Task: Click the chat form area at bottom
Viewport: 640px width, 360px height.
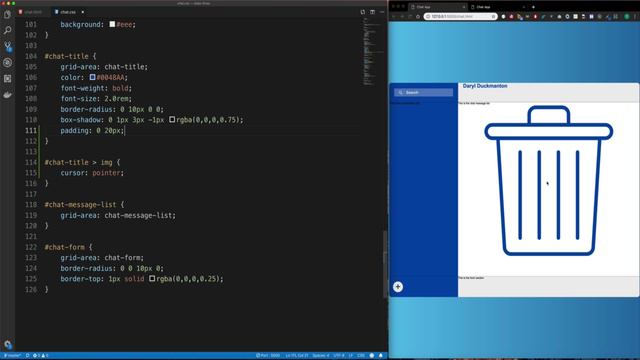Action: tap(548, 287)
